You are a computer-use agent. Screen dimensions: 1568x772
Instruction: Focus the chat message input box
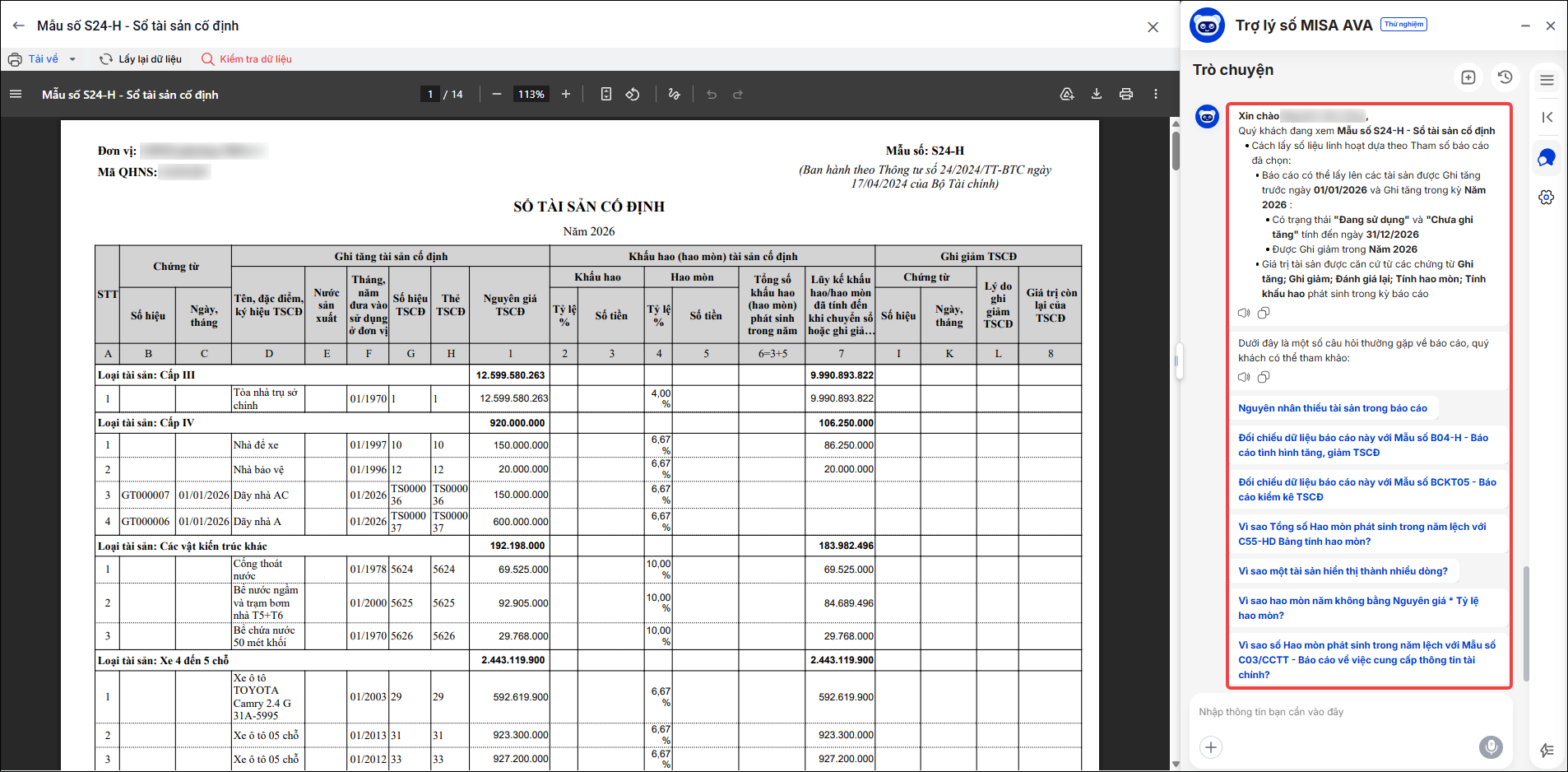pos(1349,712)
